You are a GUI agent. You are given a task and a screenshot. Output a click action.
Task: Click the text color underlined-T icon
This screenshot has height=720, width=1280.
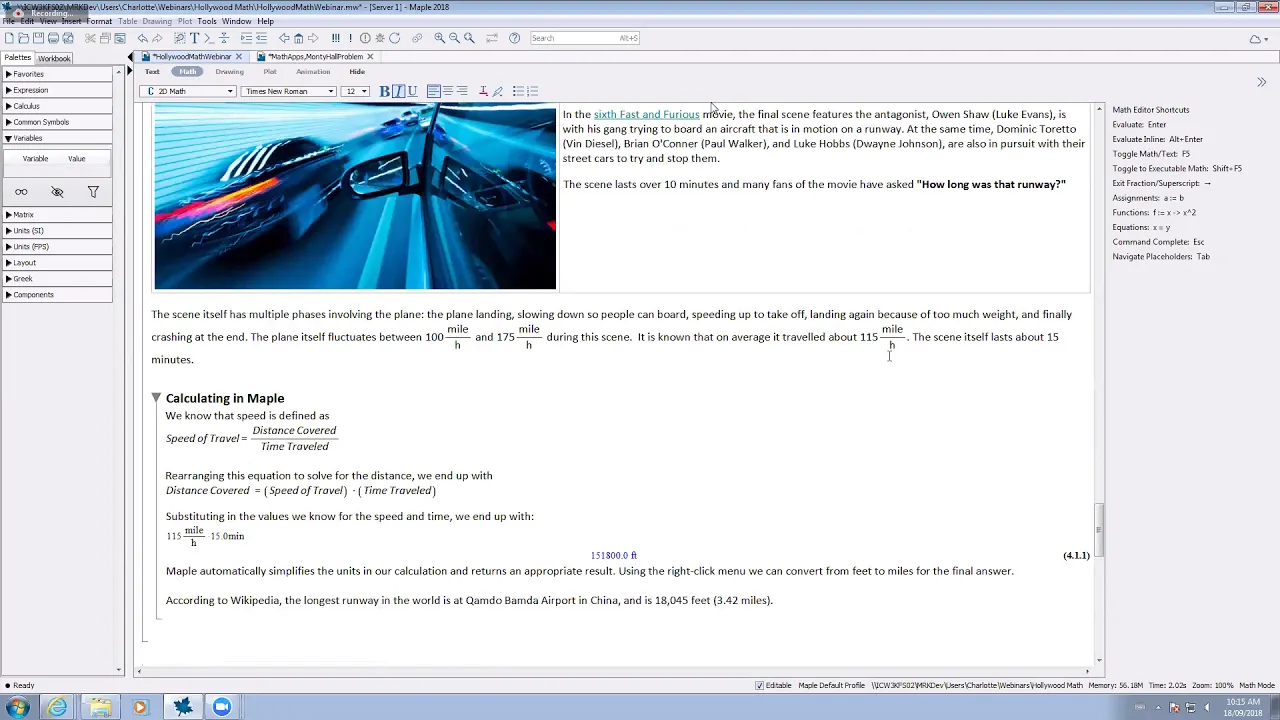pyautogui.click(x=483, y=91)
